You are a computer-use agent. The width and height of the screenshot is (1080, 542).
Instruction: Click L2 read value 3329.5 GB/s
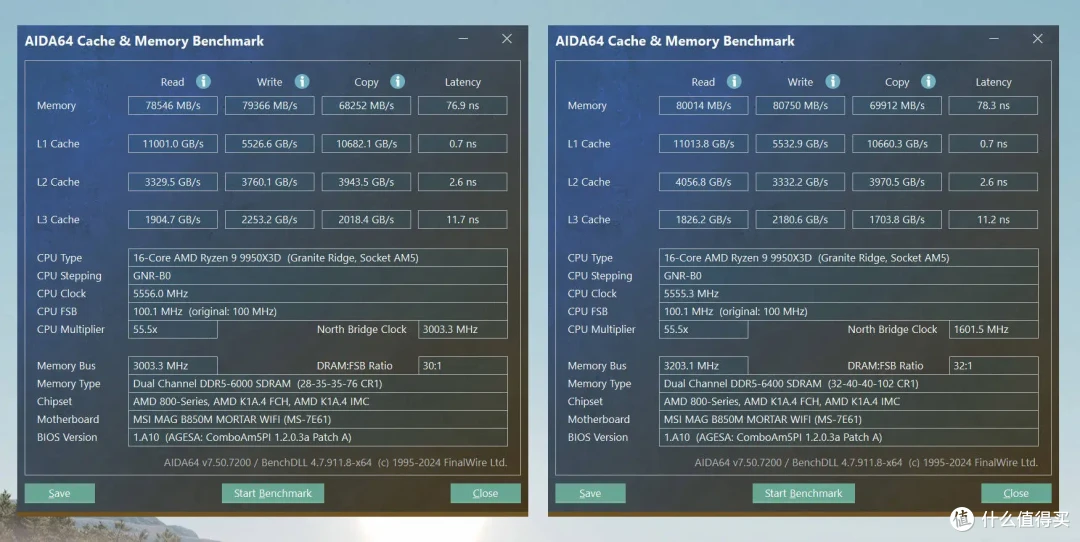point(173,182)
